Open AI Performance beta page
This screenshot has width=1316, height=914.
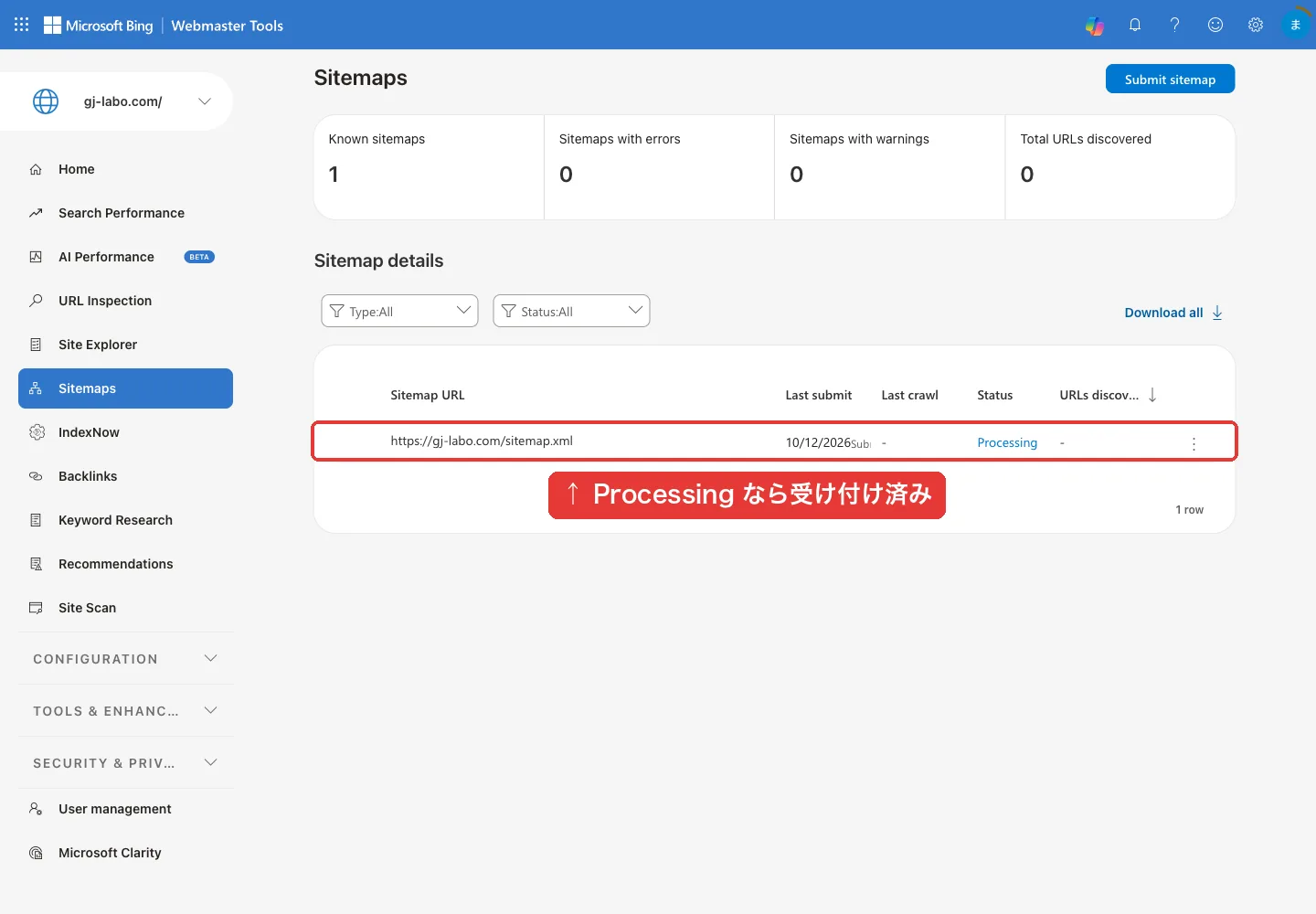(125, 257)
